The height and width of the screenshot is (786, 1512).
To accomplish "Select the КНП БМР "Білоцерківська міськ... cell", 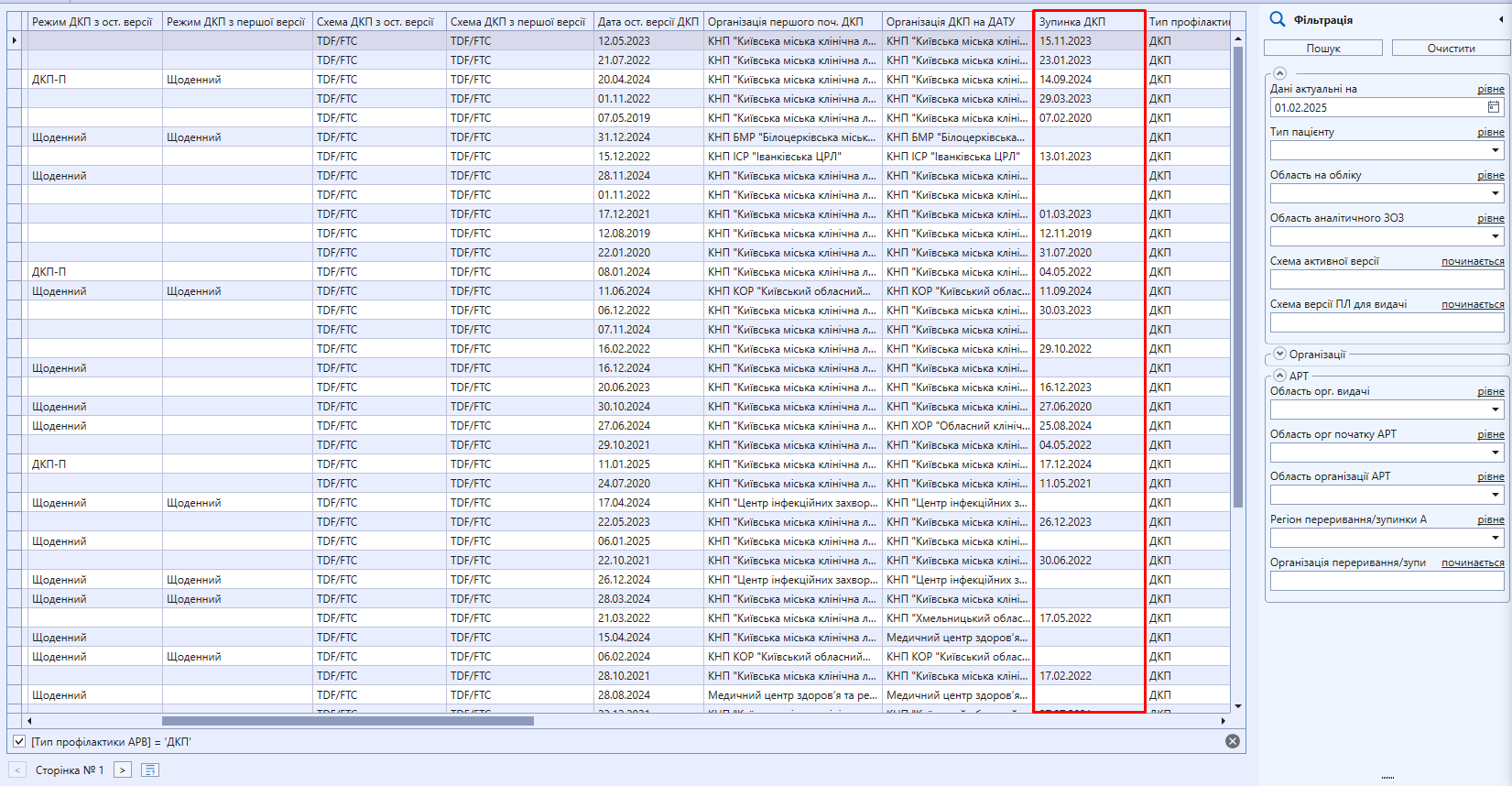I will (793, 136).
